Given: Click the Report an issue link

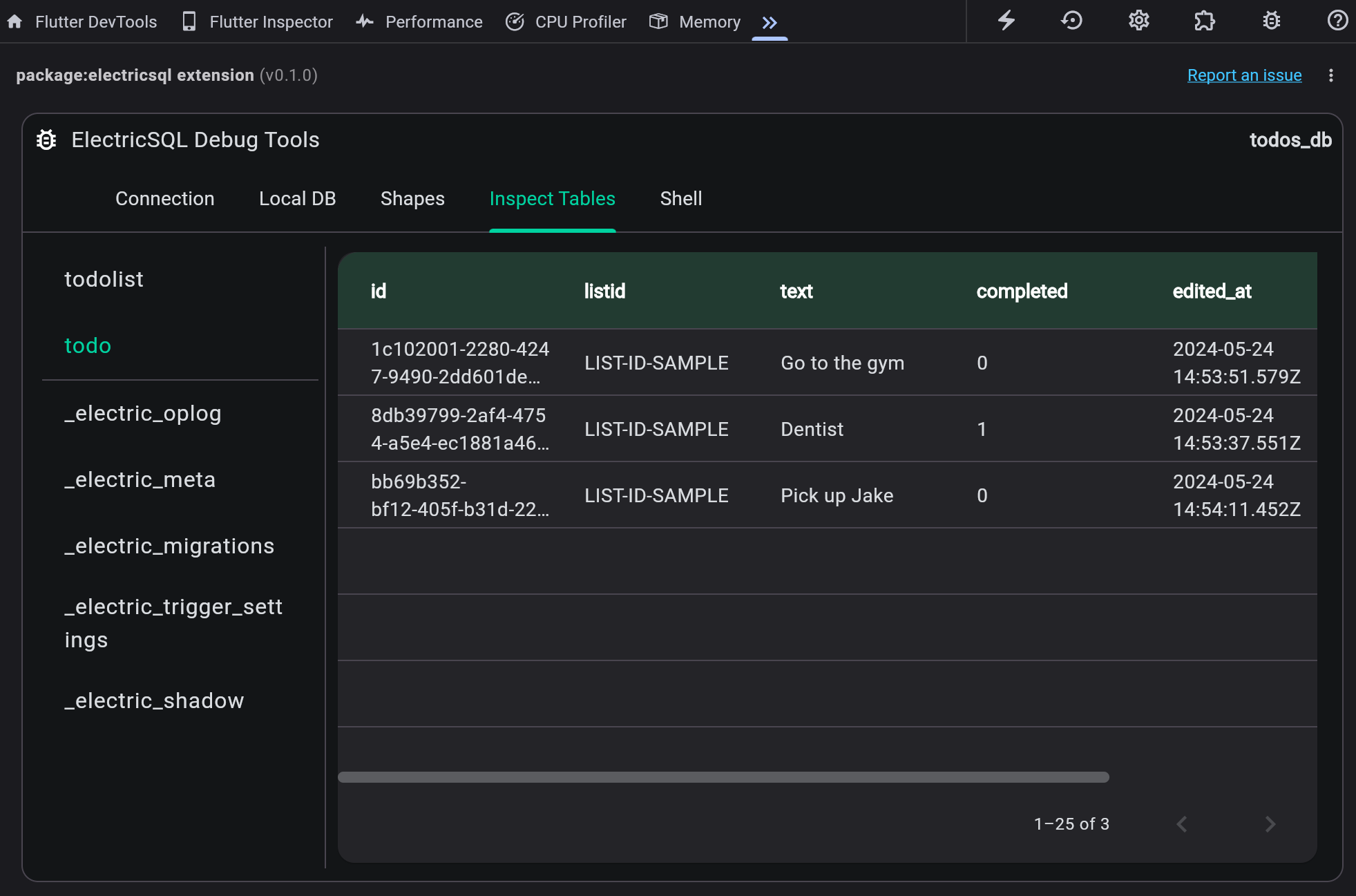Looking at the screenshot, I should 1244,75.
